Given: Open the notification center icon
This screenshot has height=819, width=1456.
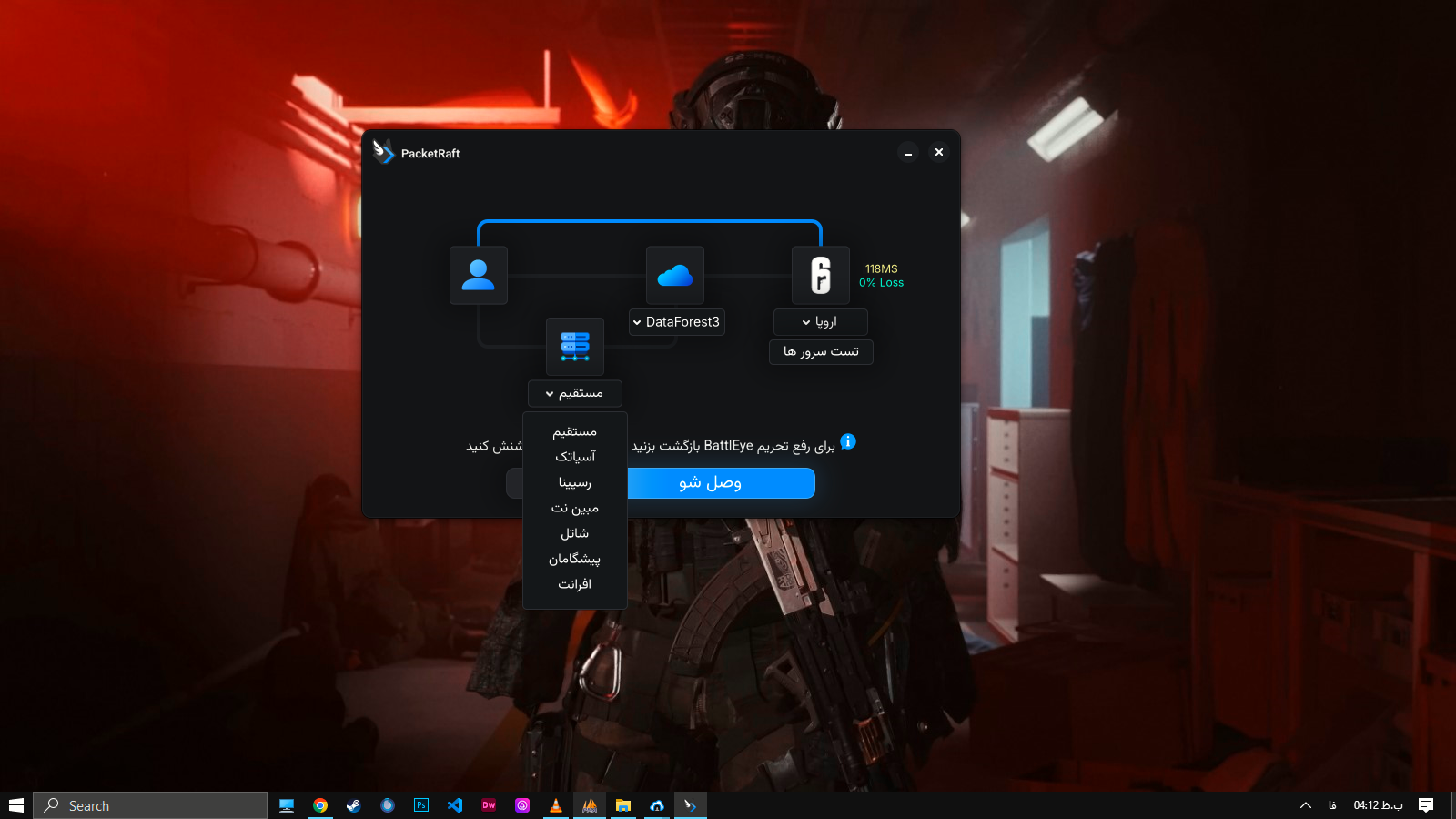Looking at the screenshot, I should 1426,805.
